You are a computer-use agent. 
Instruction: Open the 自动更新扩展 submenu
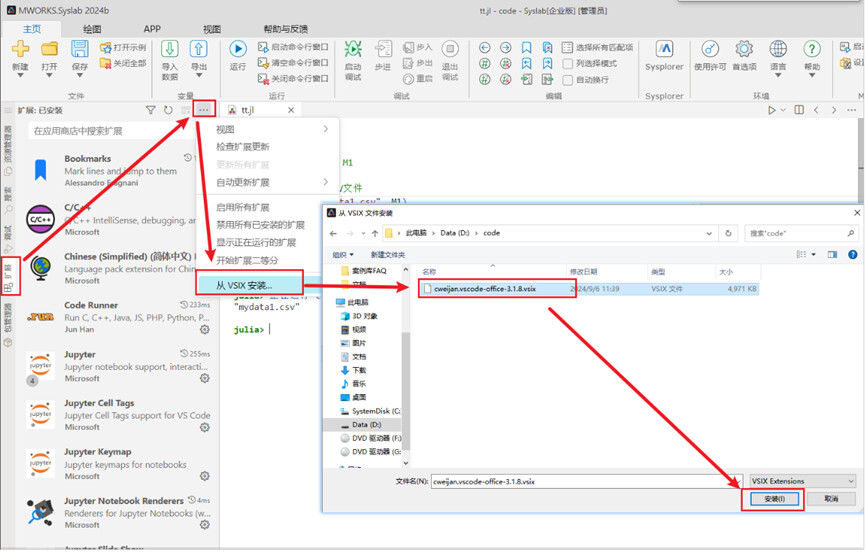(268, 182)
